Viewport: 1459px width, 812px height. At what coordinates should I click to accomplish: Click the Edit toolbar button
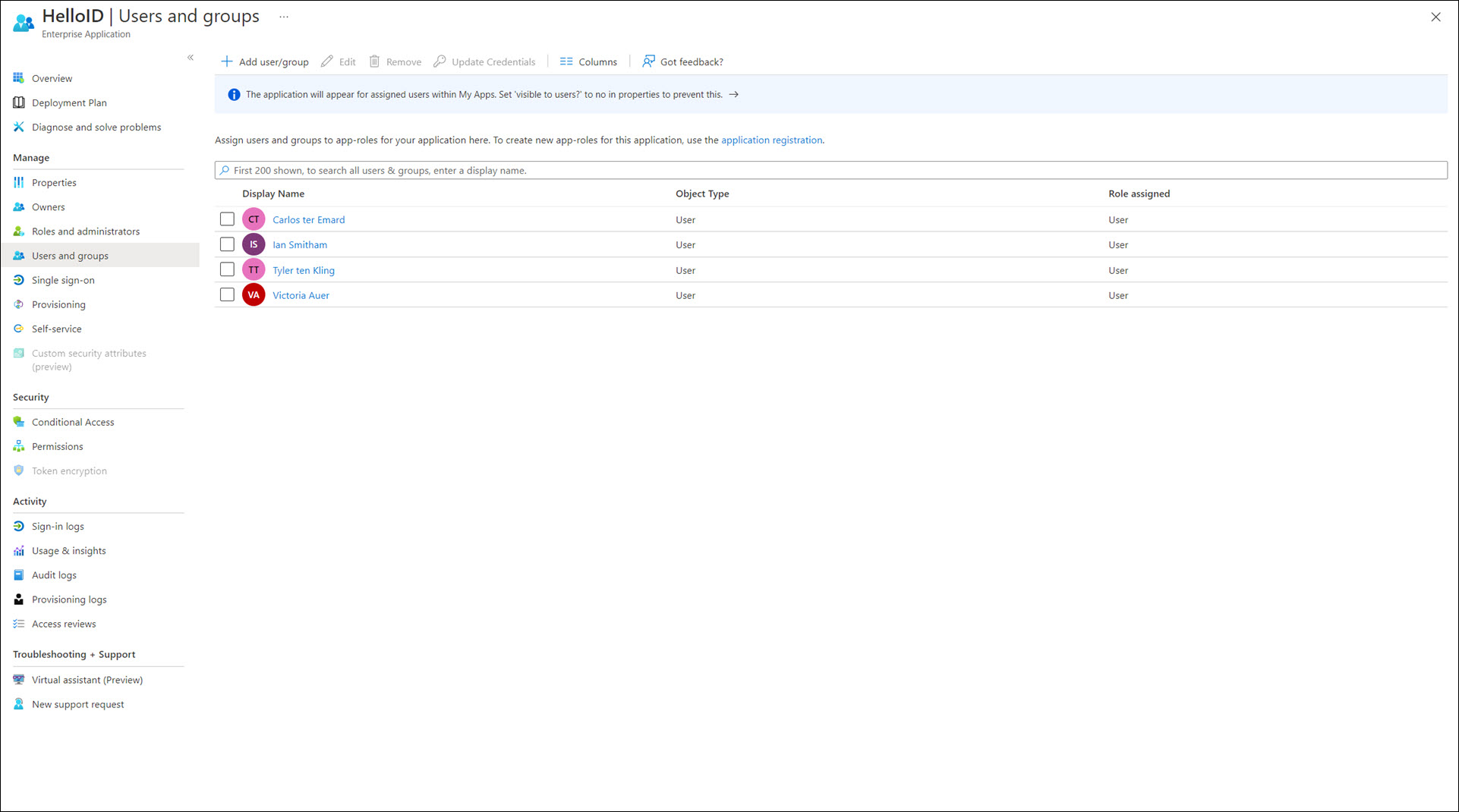coord(339,61)
